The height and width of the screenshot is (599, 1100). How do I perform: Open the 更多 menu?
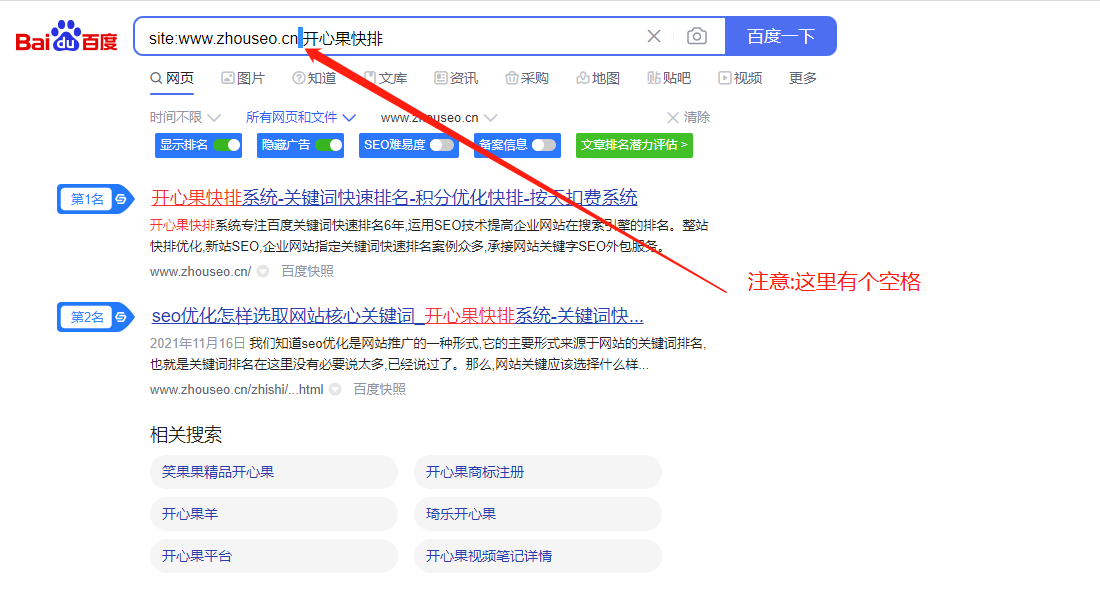click(802, 77)
